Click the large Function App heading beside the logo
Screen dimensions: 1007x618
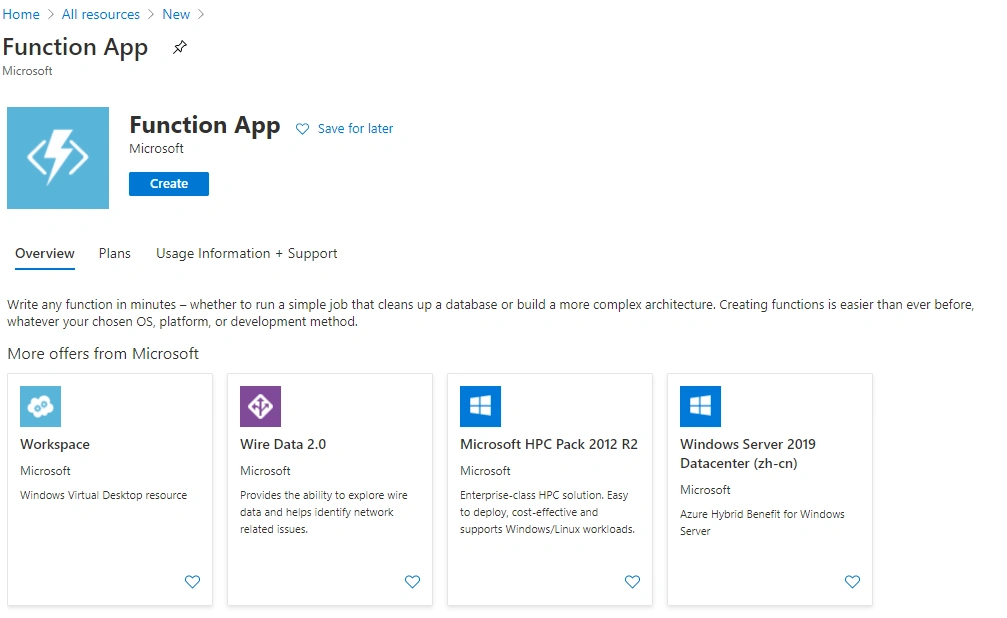coord(205,125)
